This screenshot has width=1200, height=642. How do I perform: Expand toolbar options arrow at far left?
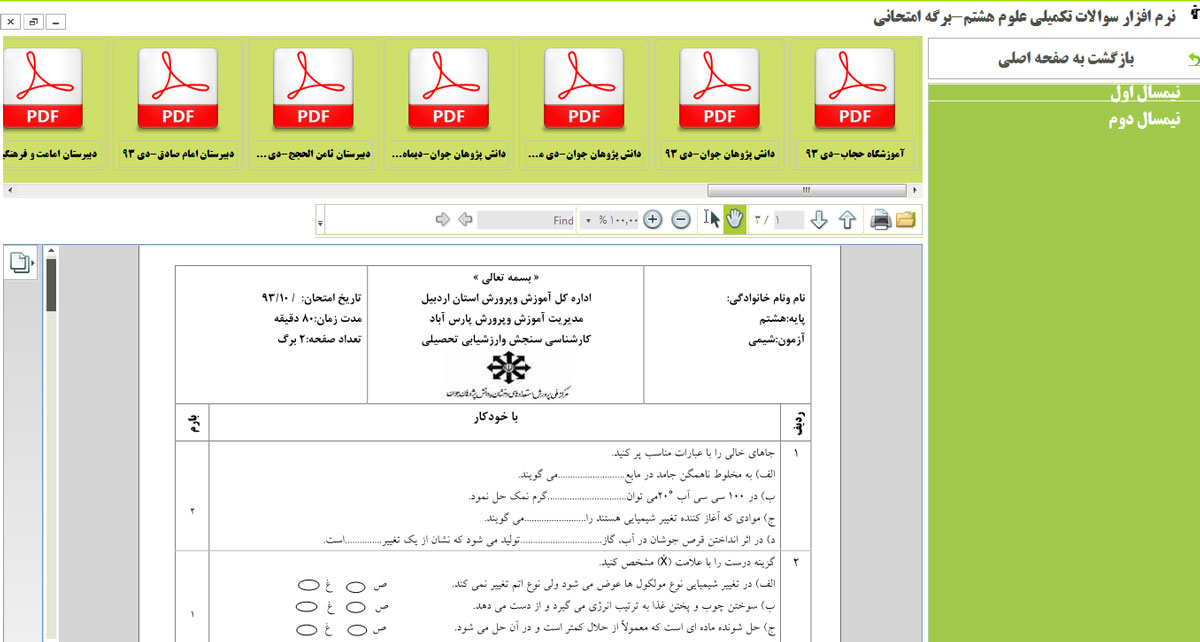pyautogui.click(x=320, y=220)
